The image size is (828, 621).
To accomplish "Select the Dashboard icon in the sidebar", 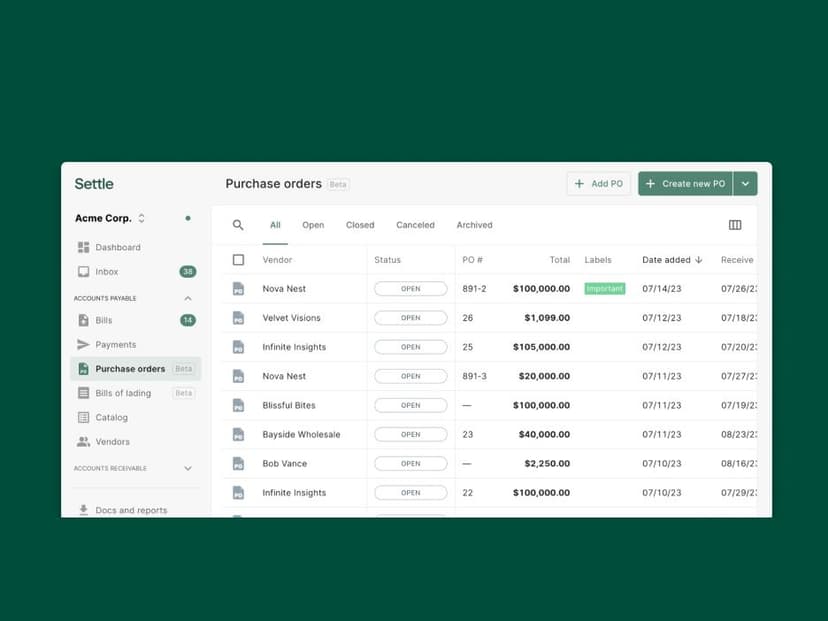I will point(84,247).
